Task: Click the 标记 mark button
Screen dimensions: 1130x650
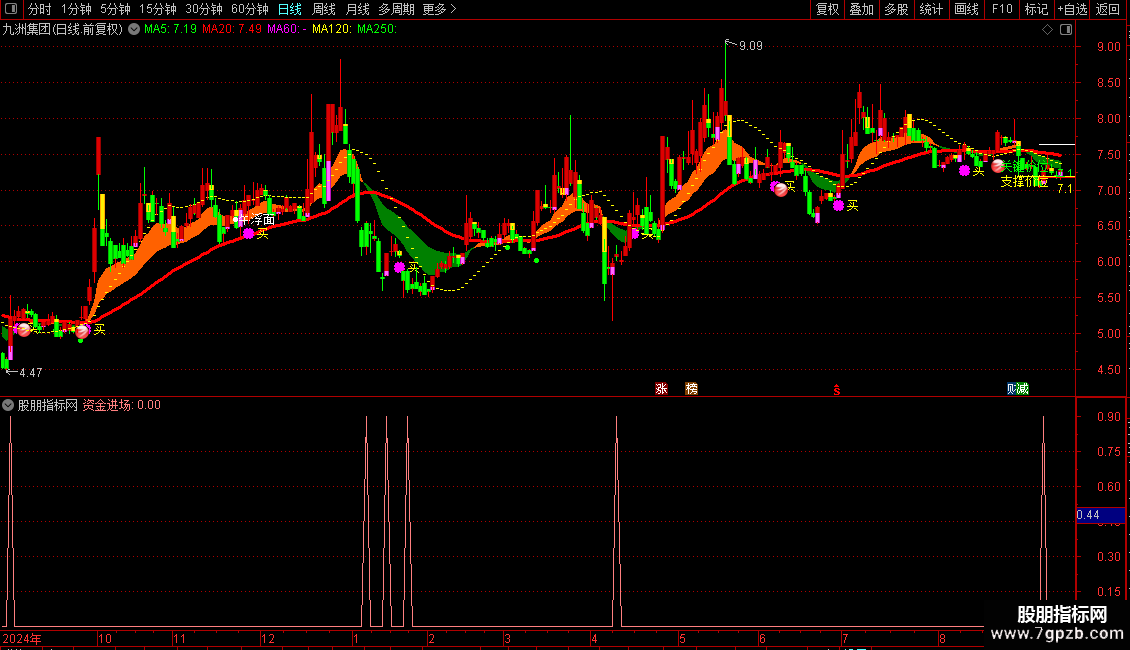Action: pos(1036,9)
